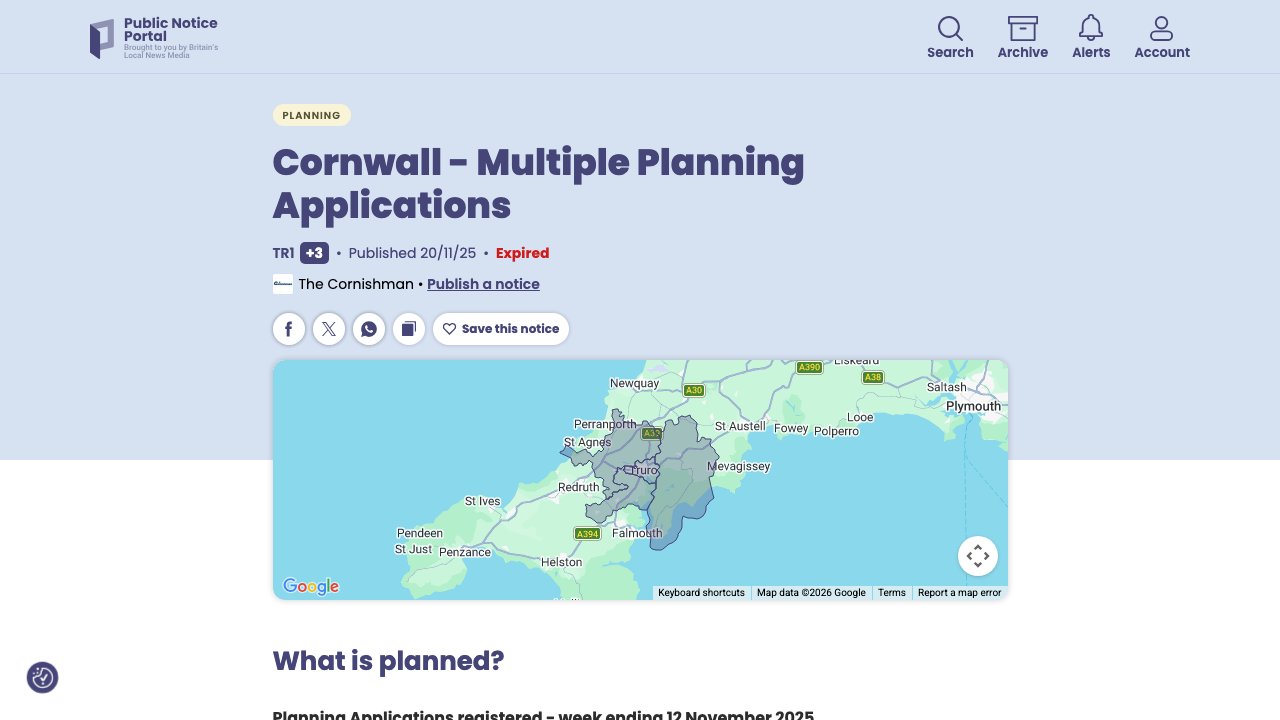Open the Archive section
Screen dimensions: 1280x720
tap(1022, 36)
